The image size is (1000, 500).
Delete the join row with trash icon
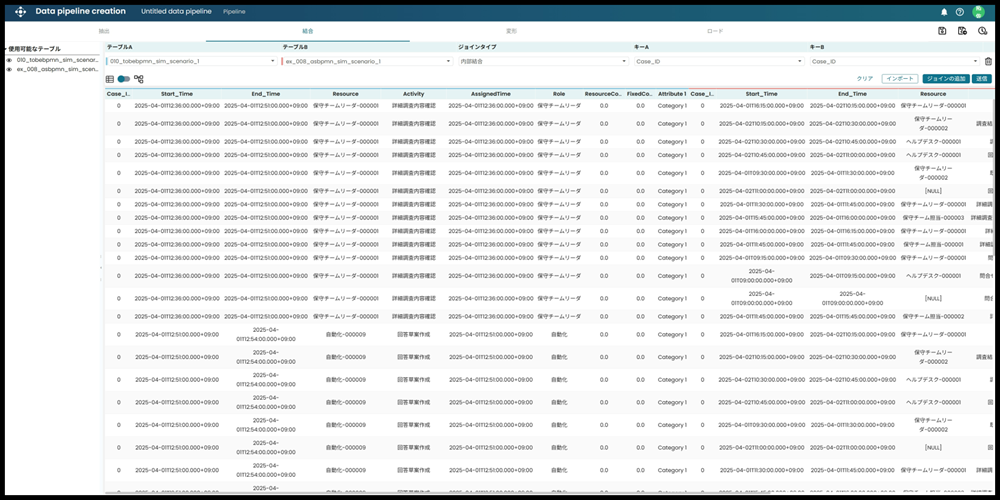click(988, 61)
